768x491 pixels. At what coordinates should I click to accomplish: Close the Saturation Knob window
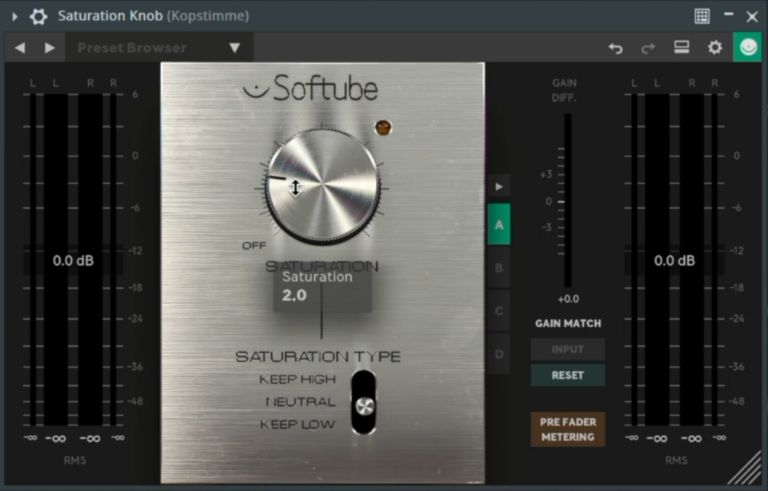tap(752, 17)
